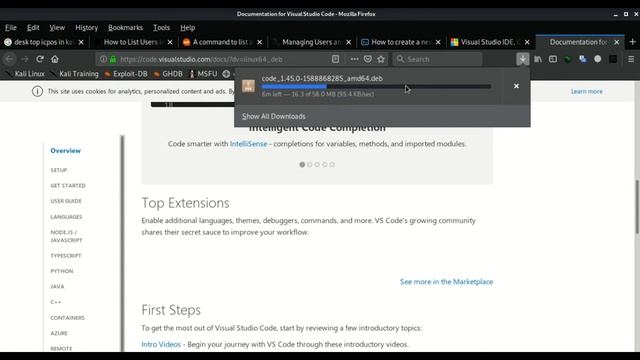The width and height of the screenshot is (640, 360).
Task: Open the Help menu
Action: click(187, 27)
